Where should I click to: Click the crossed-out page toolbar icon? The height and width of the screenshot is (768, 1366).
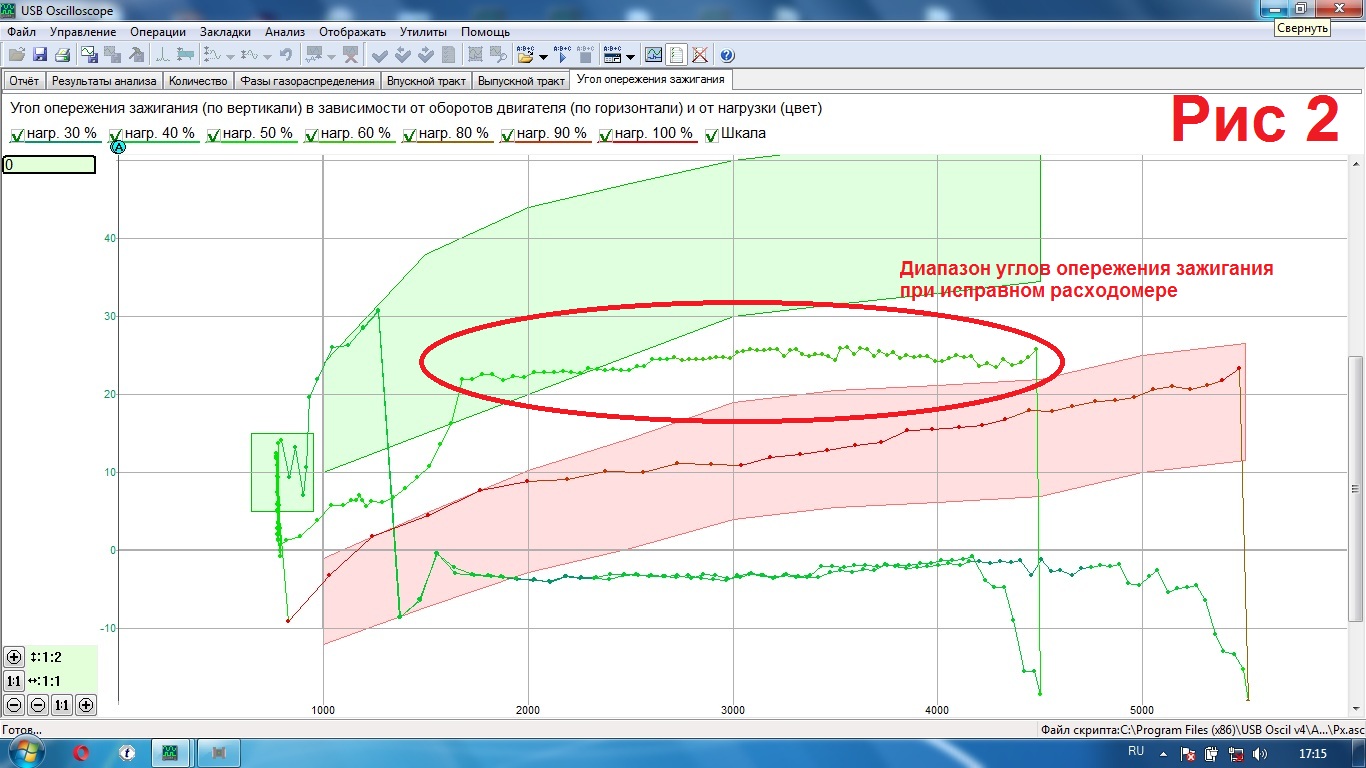pyautogui.click(x=700, y=55)
